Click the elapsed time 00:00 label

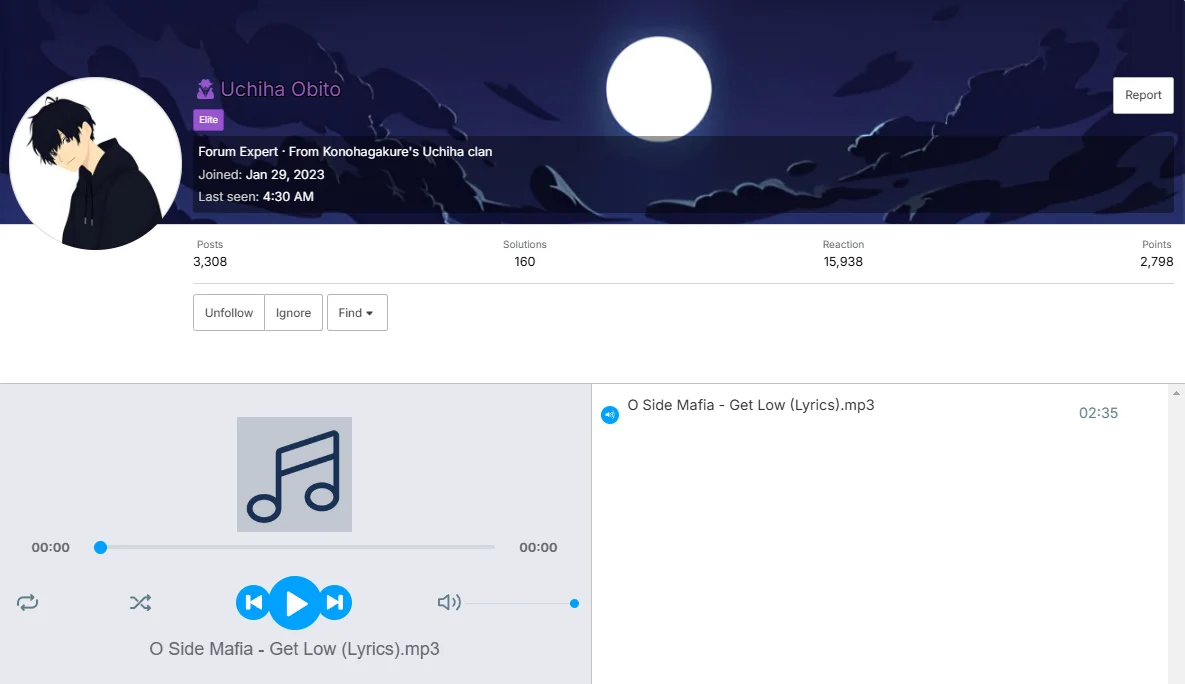click(51, 547)
